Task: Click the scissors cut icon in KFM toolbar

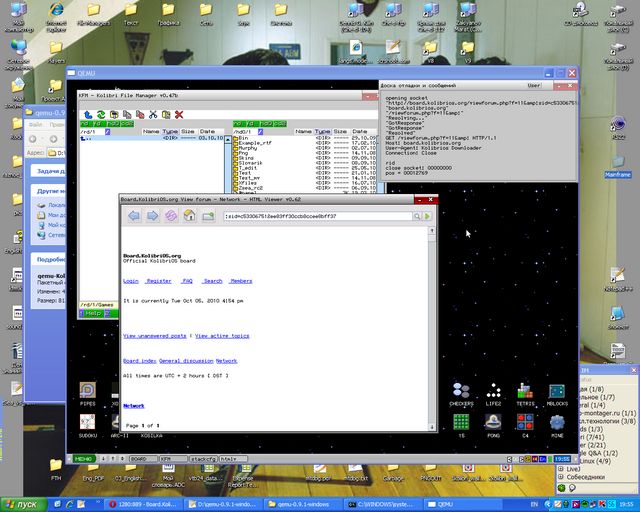Action: pos(153,115)
